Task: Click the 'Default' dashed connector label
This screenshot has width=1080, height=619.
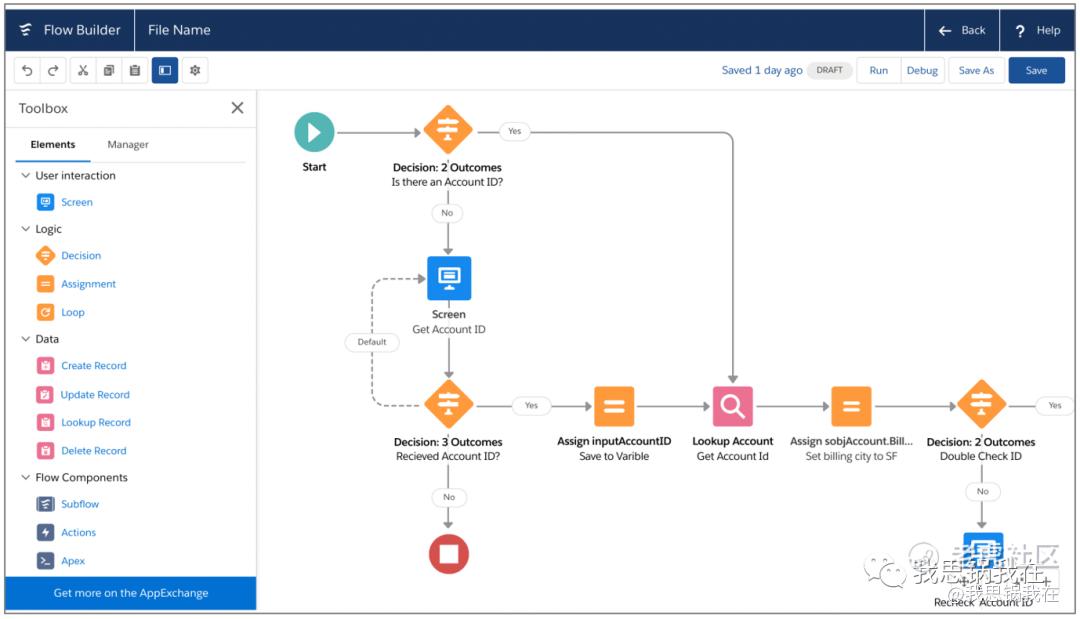Action: tap(372, 342)
